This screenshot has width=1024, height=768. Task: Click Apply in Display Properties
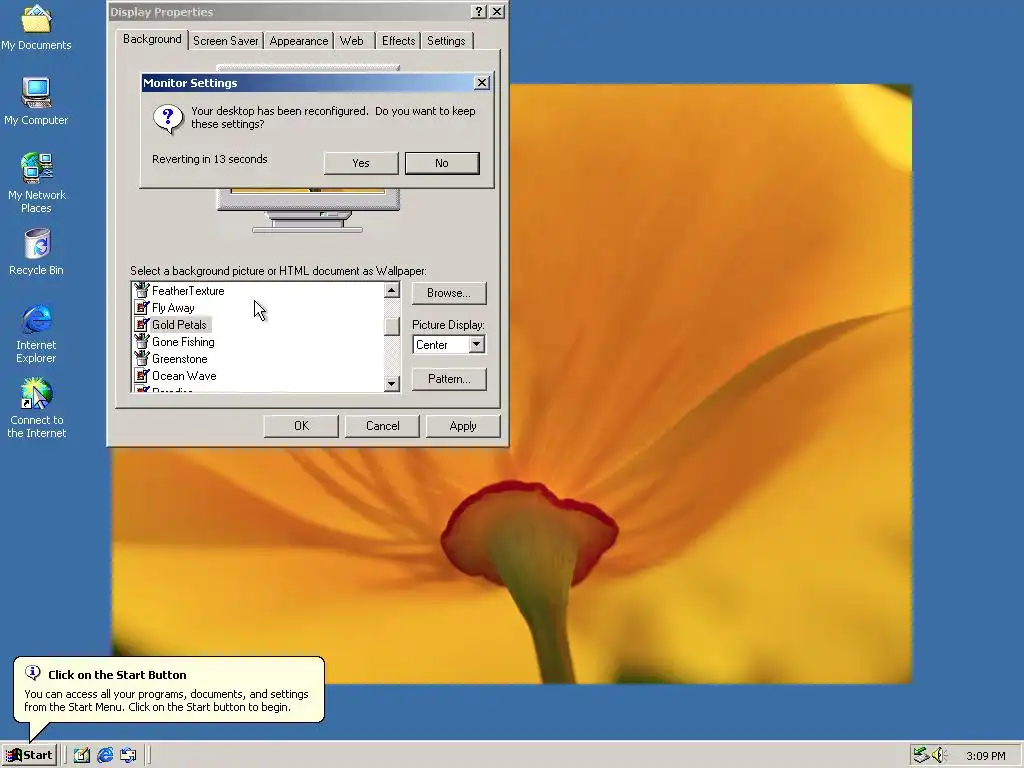click(463, 426)
